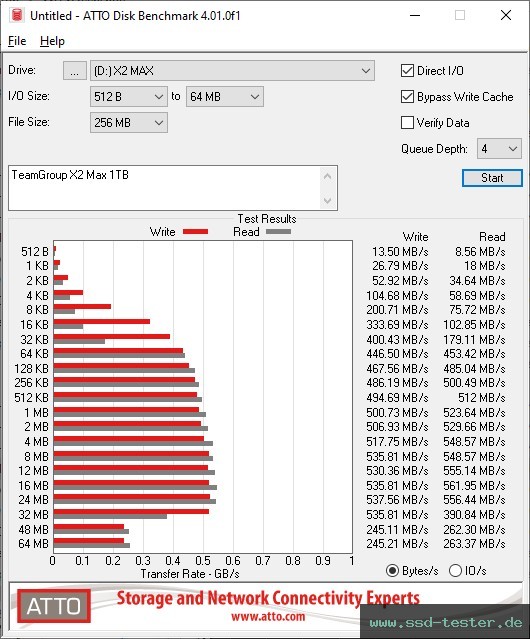This screenshot has width=530, height=639.
Task: Click the Write column header in results
Action: click(x=416, y=237)
